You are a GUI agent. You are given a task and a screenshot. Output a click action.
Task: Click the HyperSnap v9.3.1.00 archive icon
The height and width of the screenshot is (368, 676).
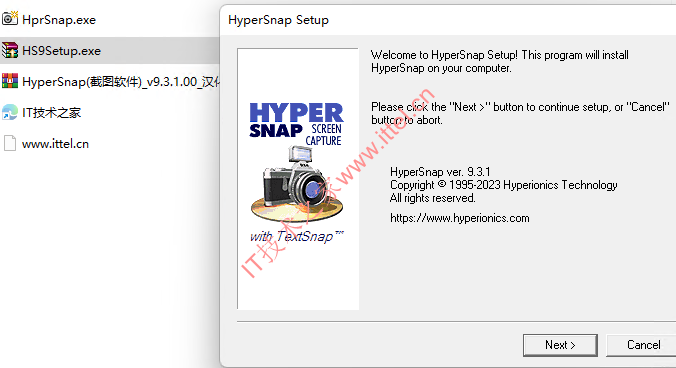10,81
